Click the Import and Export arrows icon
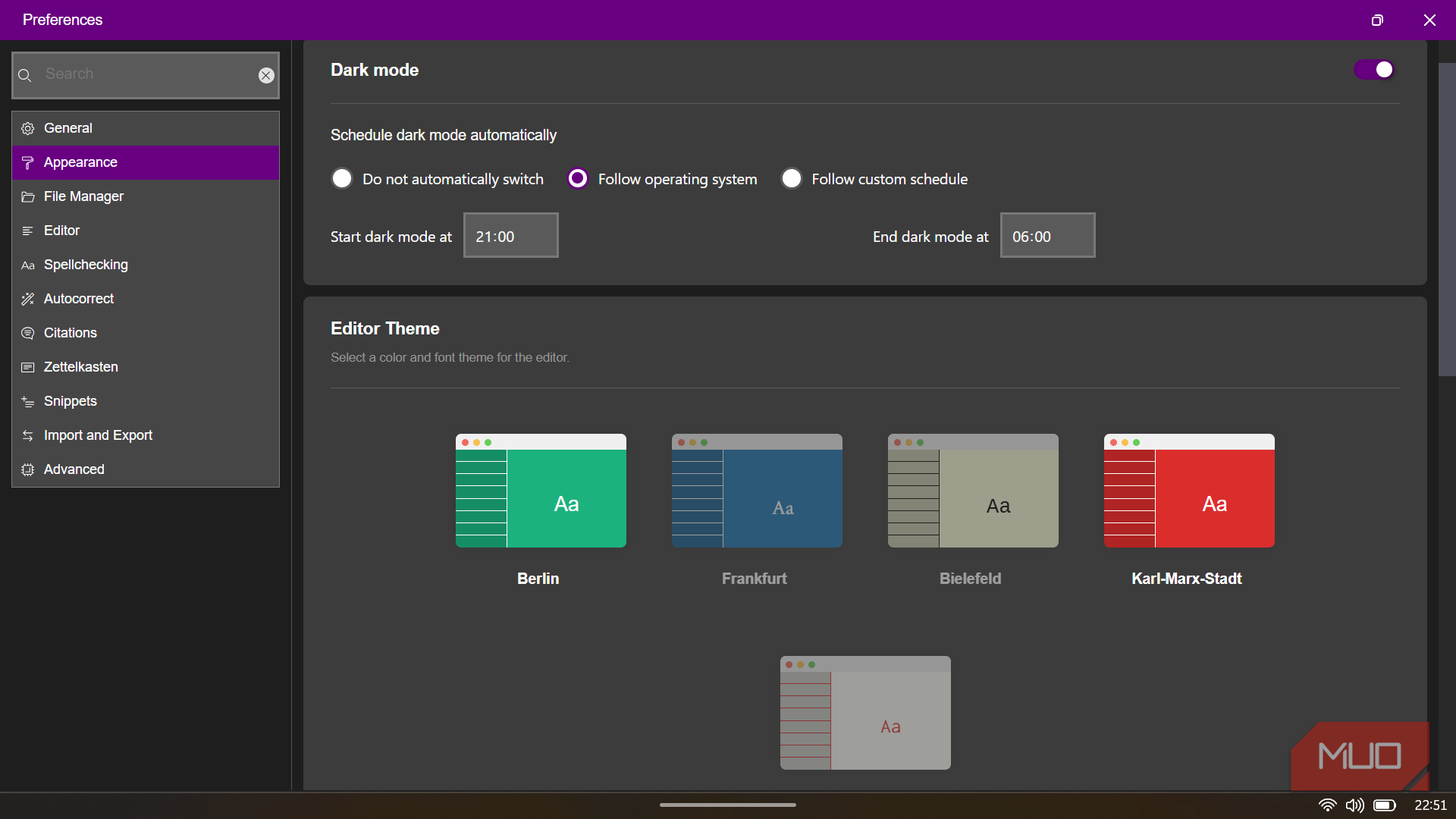The image size is (1456, 819). tap(28, 435)
